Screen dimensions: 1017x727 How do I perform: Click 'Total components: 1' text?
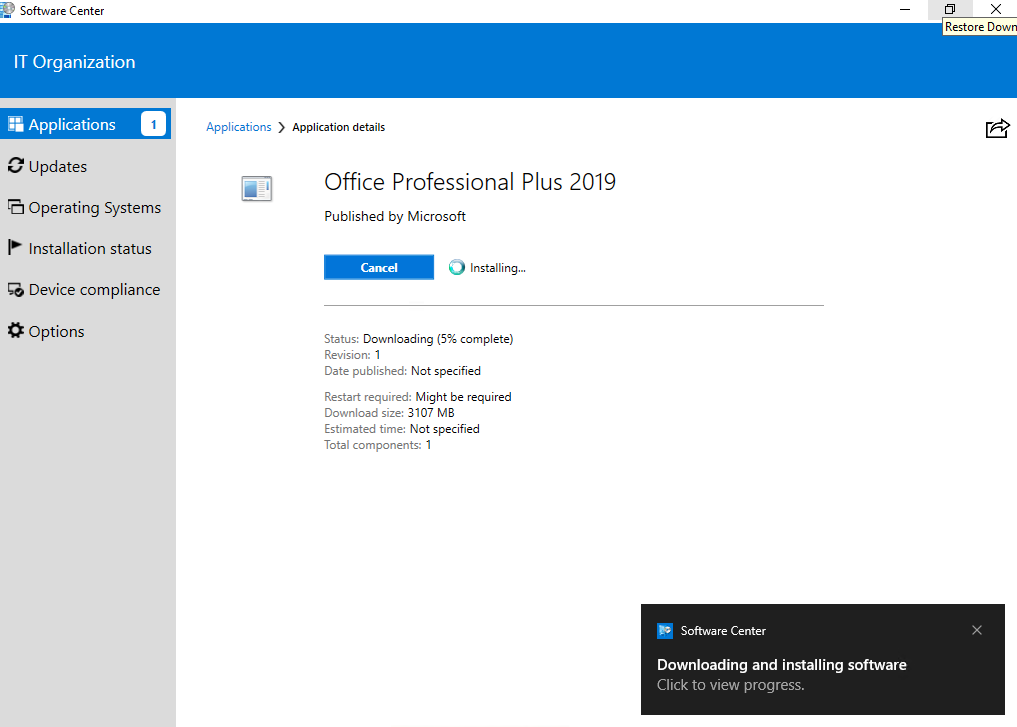pyautogui.click(x=377, y=445)
